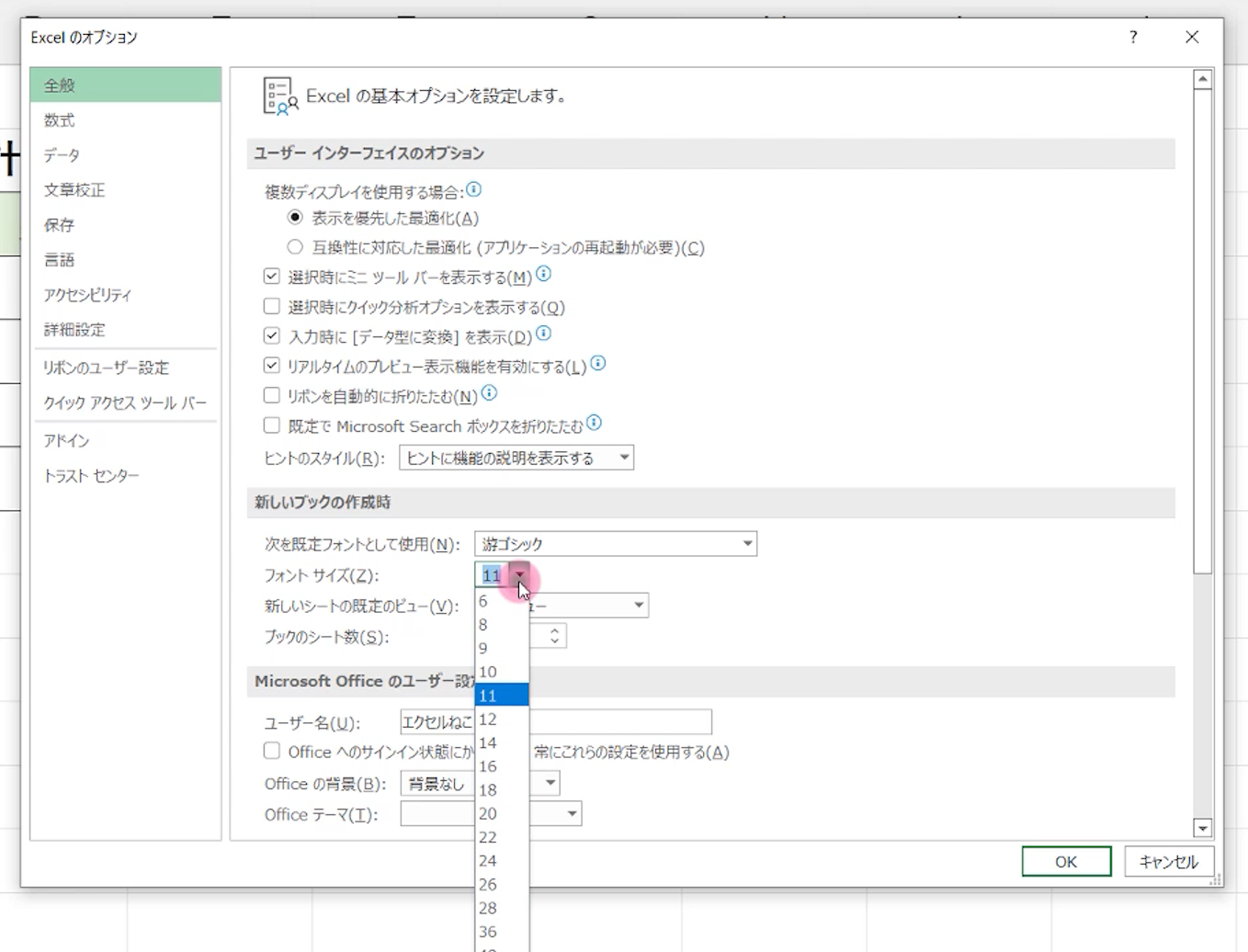
Task: Click info icon next to ミニ ツール バー option
Action: (543, 274)
